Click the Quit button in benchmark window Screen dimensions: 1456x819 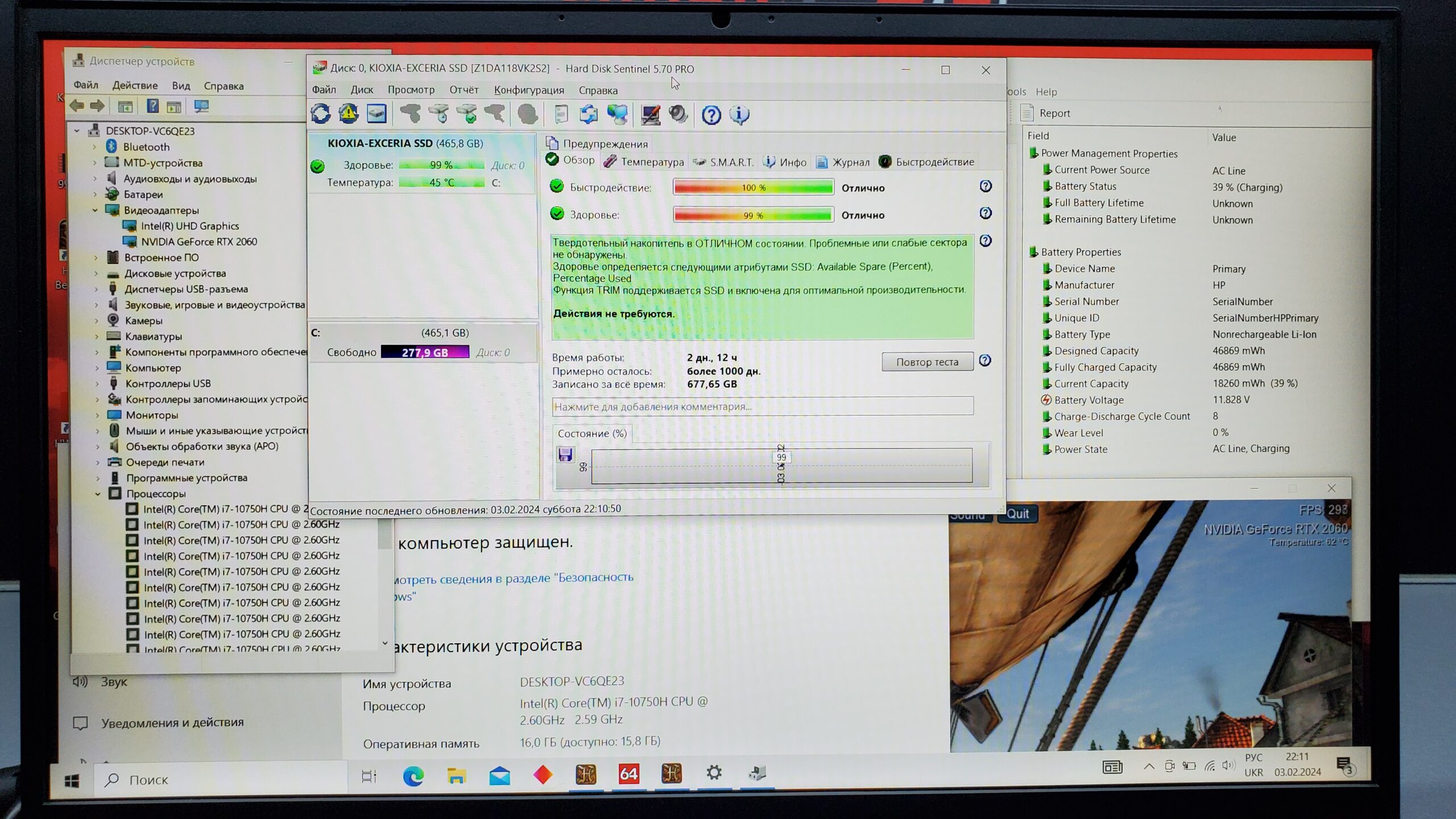point(1017,514)
